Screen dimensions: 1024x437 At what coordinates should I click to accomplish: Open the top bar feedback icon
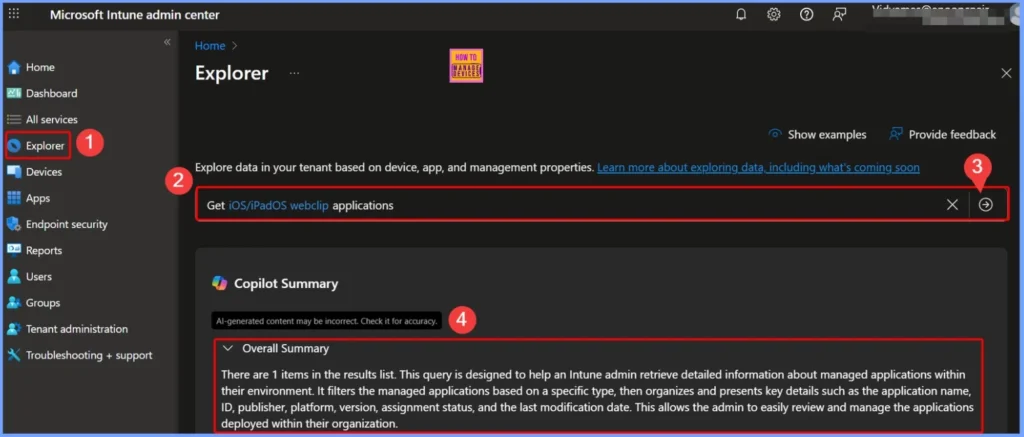(839, 14)
